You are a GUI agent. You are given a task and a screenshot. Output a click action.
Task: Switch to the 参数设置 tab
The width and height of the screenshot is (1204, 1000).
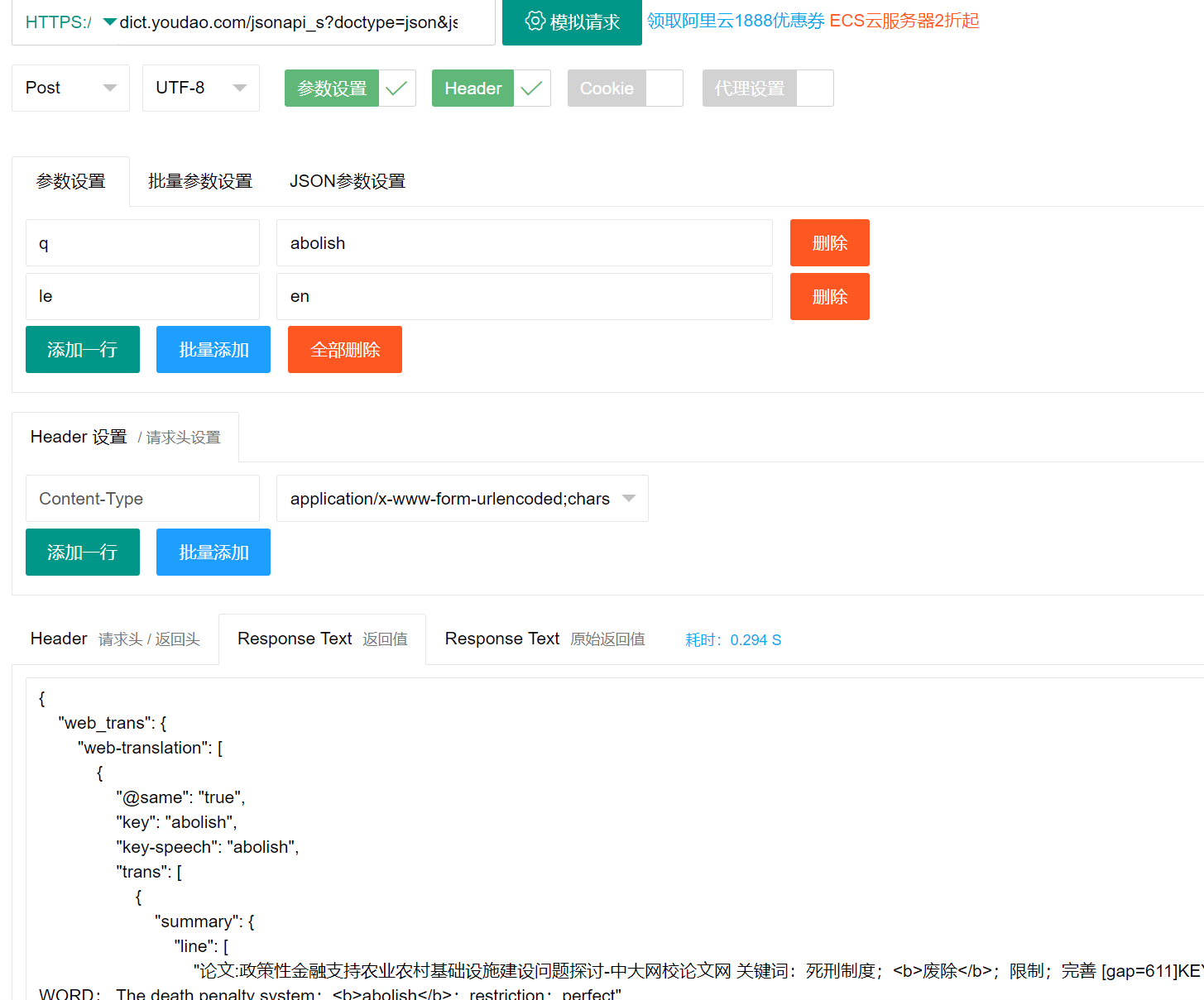[x=71, y=181]
